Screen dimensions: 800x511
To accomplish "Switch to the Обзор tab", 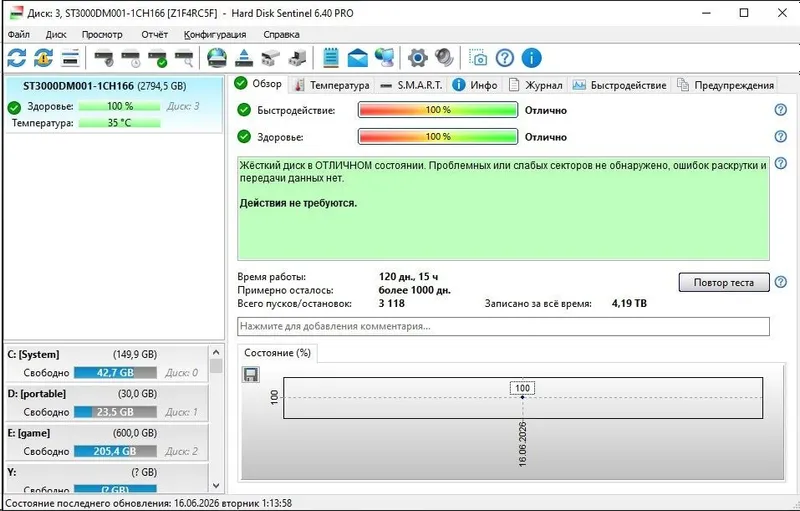I will [x=259, y=84].
